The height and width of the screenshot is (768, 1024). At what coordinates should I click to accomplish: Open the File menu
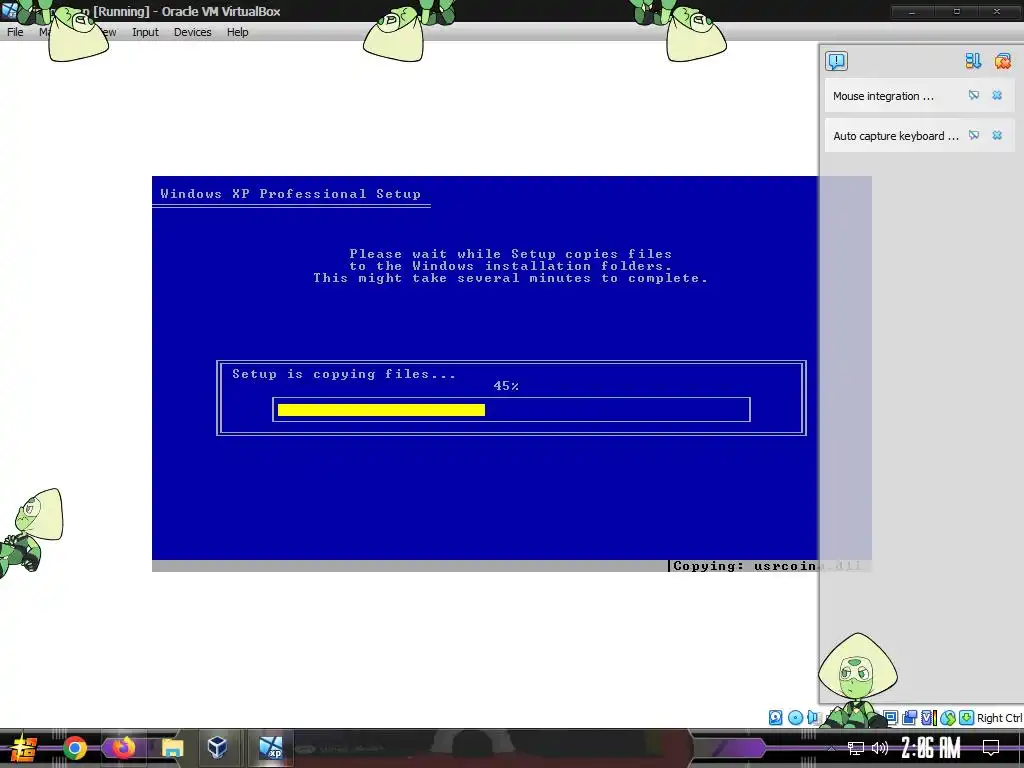coord(15,32)
